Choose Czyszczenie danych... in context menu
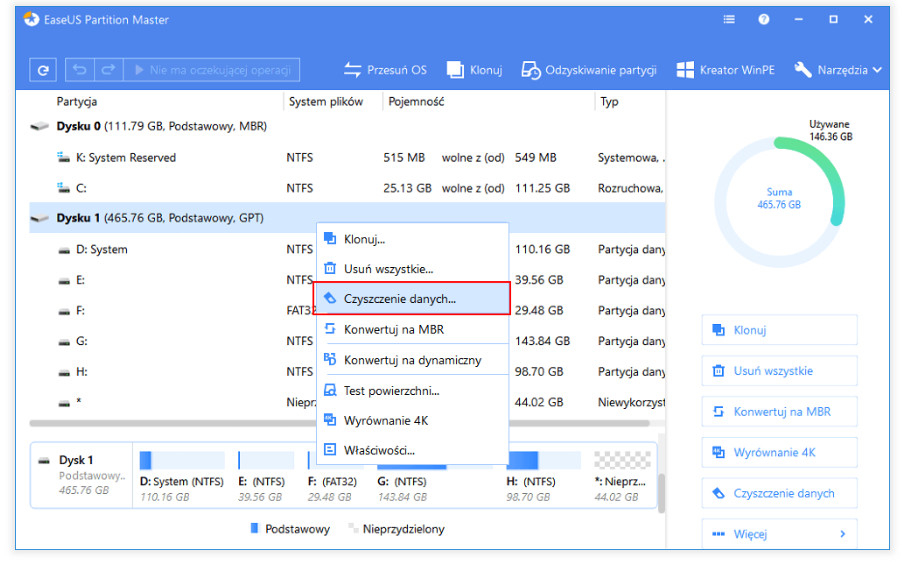This screenshot has width=905, height=562. click(x=412, y=298)
